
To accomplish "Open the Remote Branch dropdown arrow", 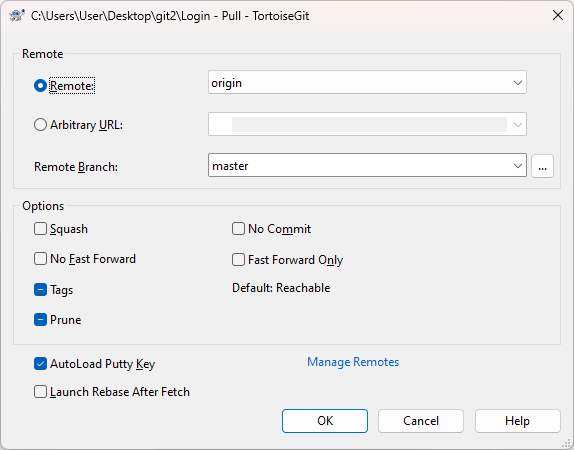I will point(518,166).
